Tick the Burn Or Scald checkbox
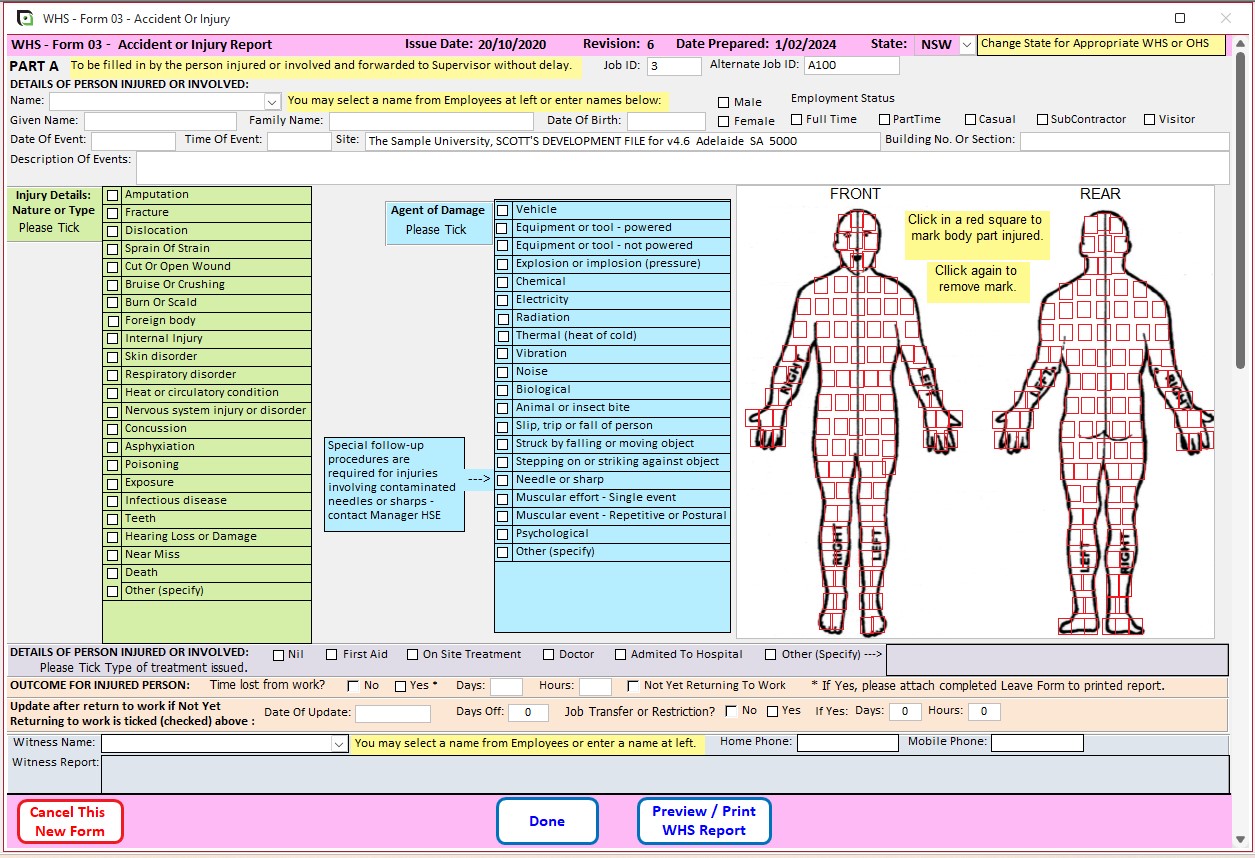The width and height of the screenshot is (1255, 858). point(112,302)
